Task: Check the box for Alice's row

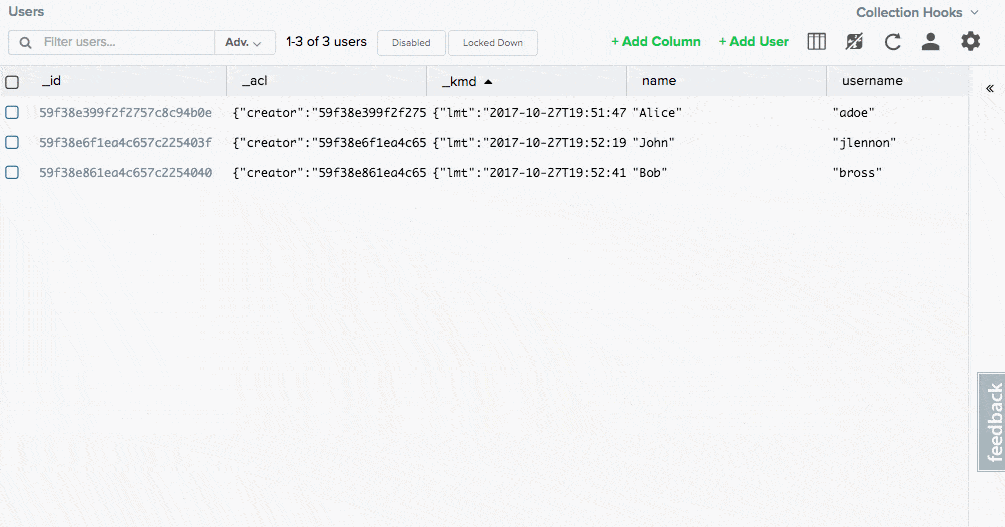Action: pos(12,113)
